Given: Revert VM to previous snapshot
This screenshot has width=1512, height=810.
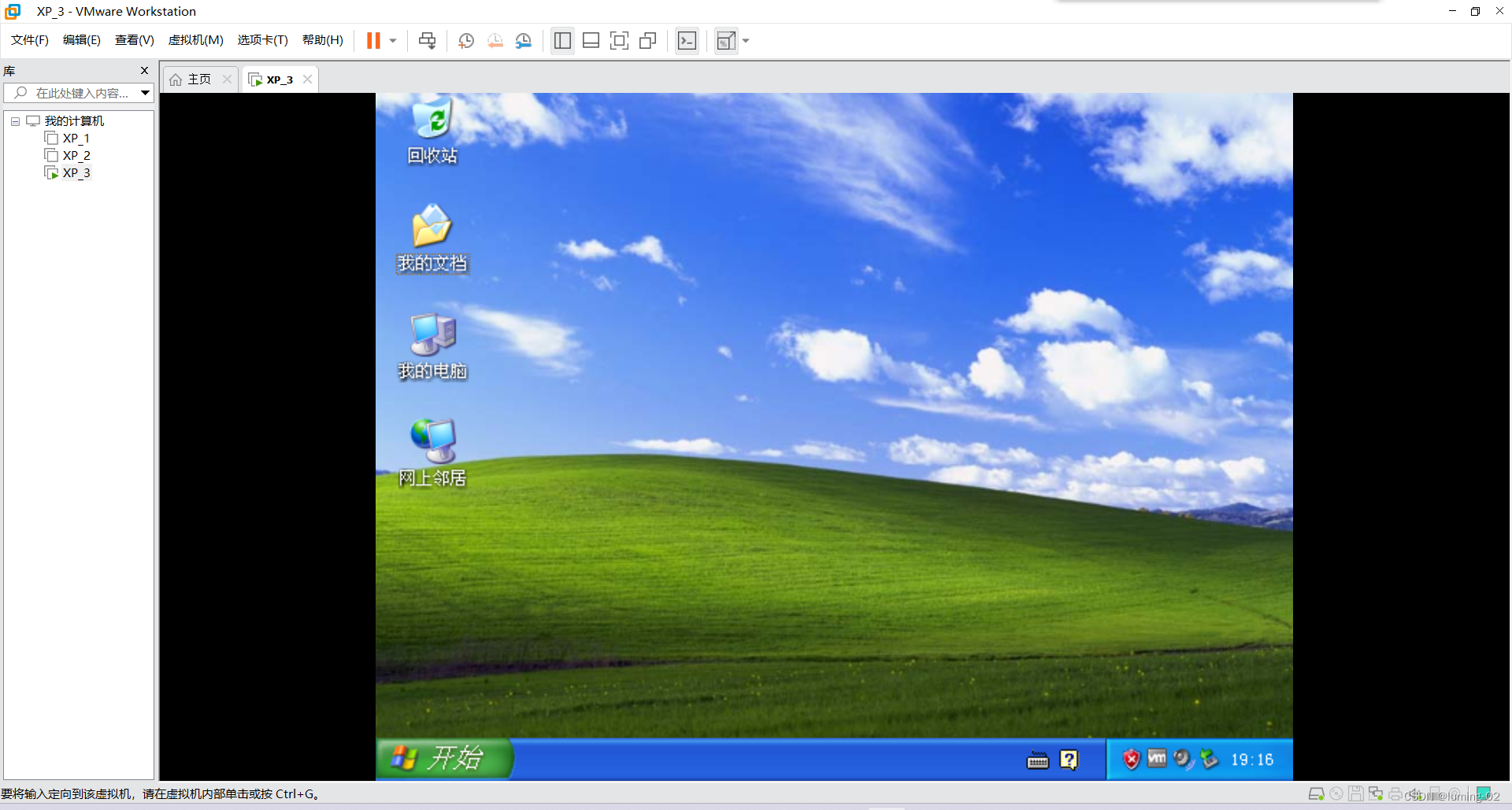Looking at the screenshot, I should click(495, 41).
